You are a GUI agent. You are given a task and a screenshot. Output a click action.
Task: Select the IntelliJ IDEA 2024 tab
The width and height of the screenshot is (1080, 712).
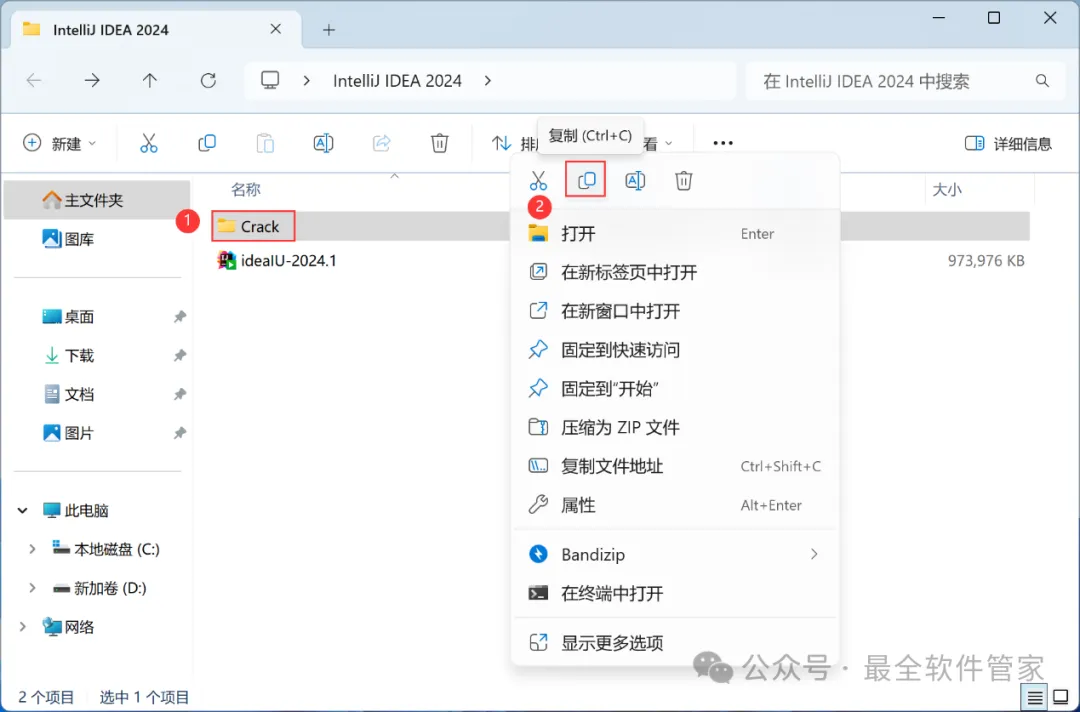click(x=156, y=30)
